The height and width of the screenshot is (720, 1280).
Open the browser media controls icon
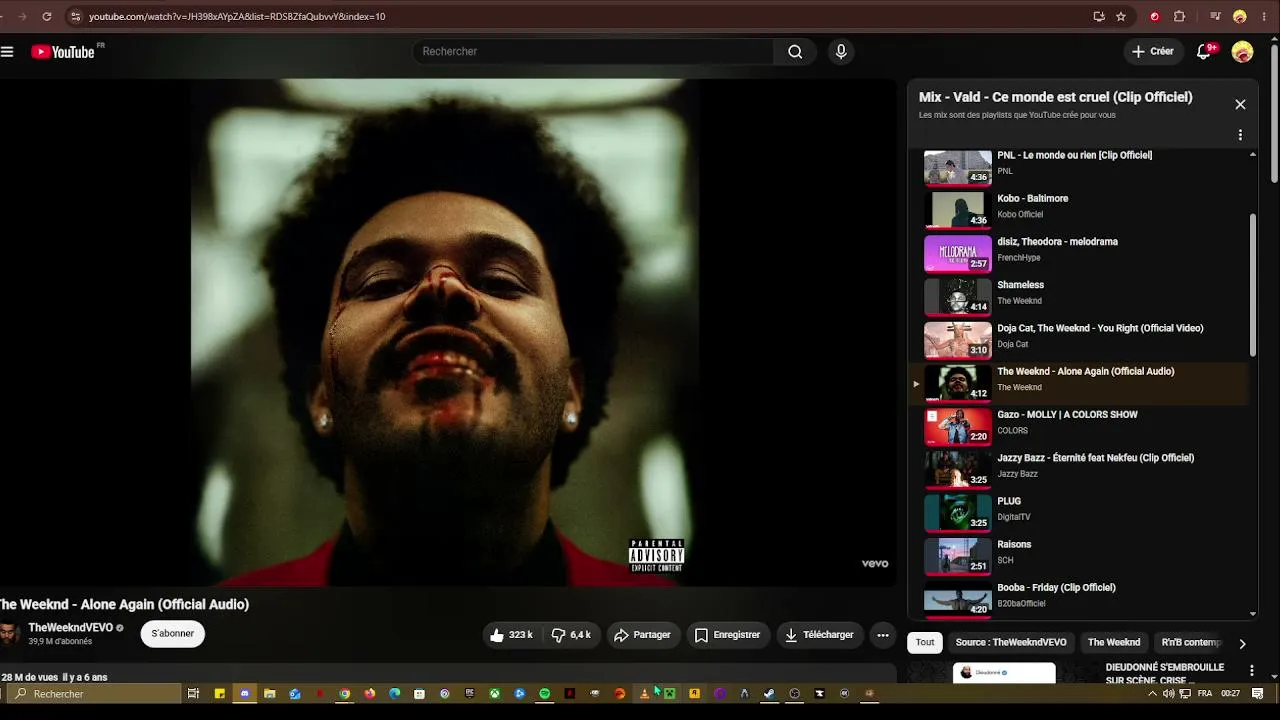[x=1215, y=16]
